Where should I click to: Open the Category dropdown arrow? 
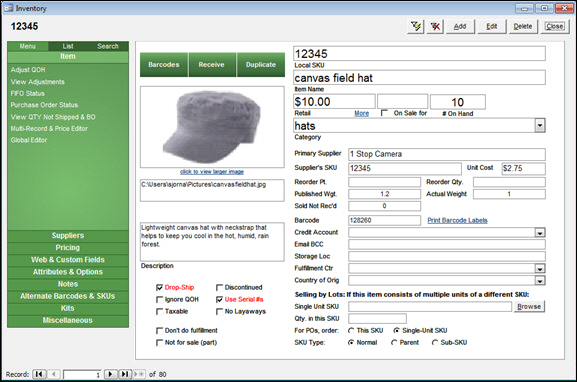pyautogui.click(x=539, y=125)
